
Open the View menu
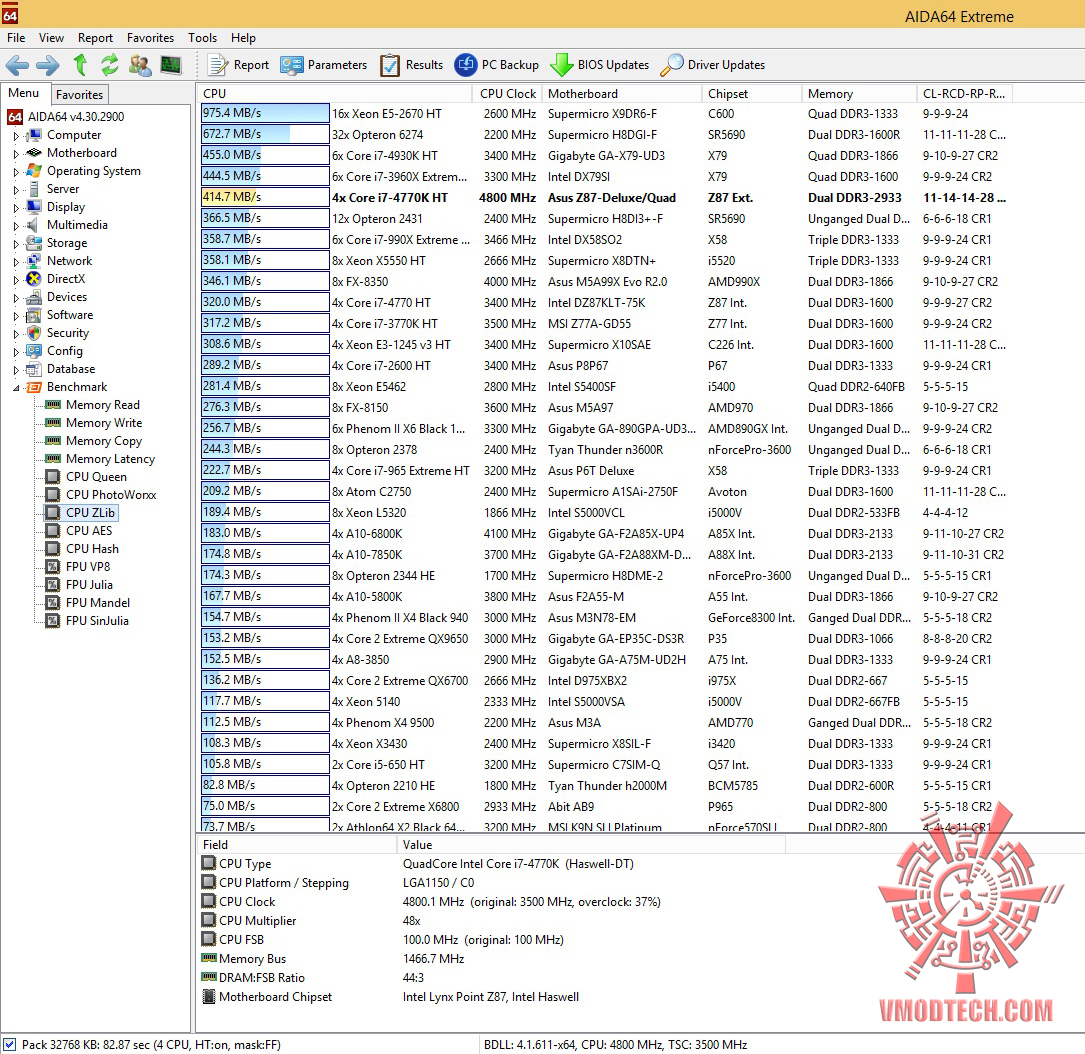point(51,38)
